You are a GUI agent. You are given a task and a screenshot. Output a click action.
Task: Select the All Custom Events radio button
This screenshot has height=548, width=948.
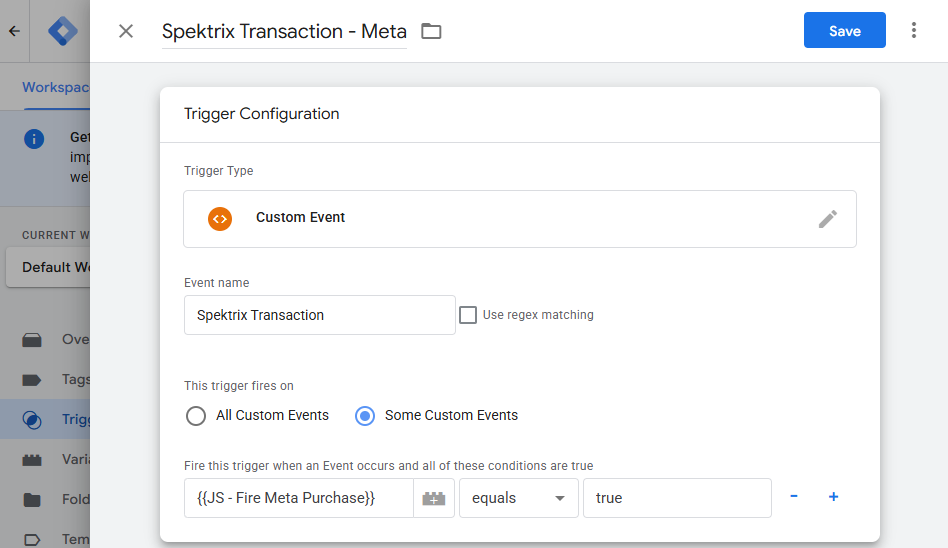point(196,415)
